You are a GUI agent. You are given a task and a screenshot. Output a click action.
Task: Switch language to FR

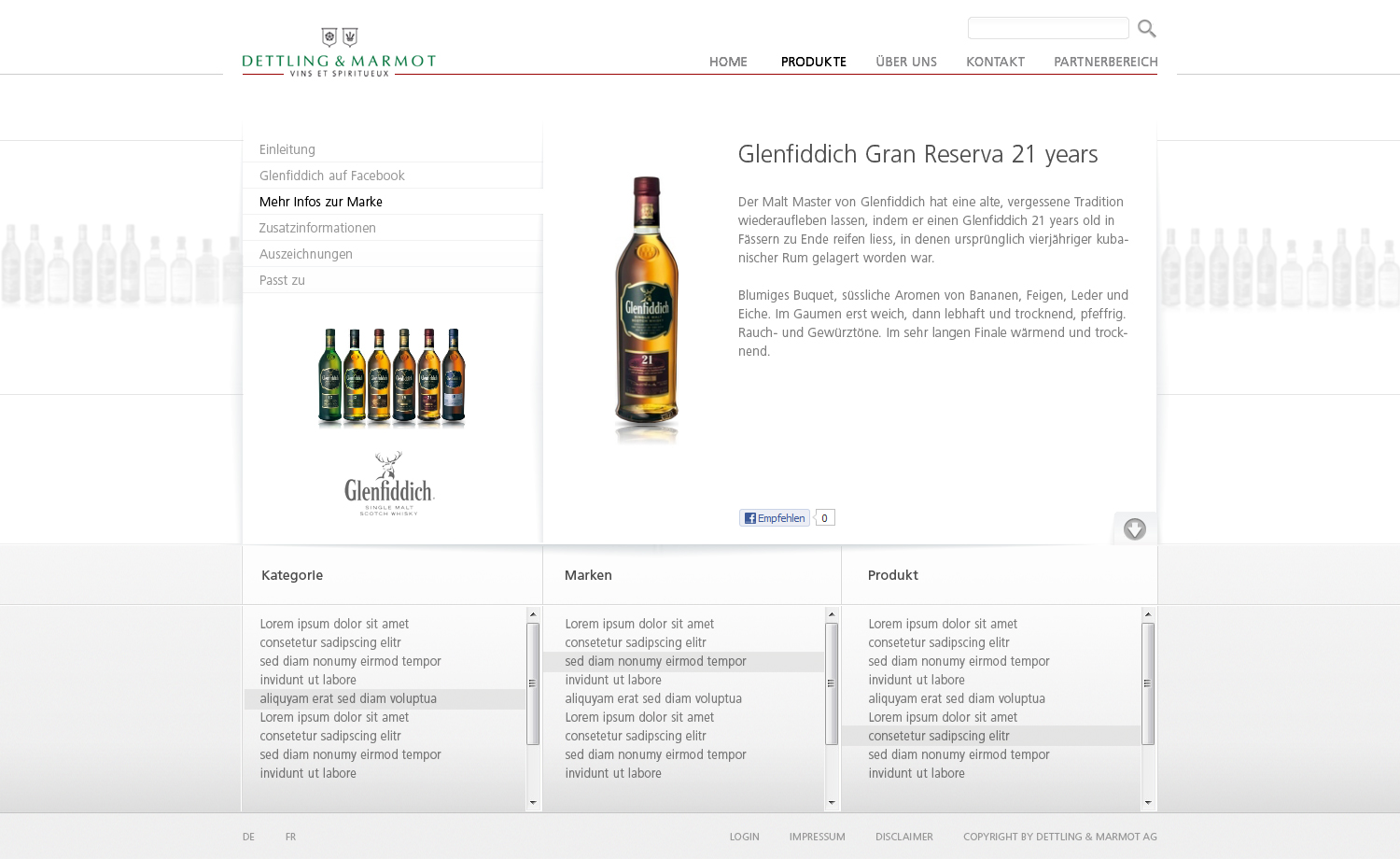(290, 837)
